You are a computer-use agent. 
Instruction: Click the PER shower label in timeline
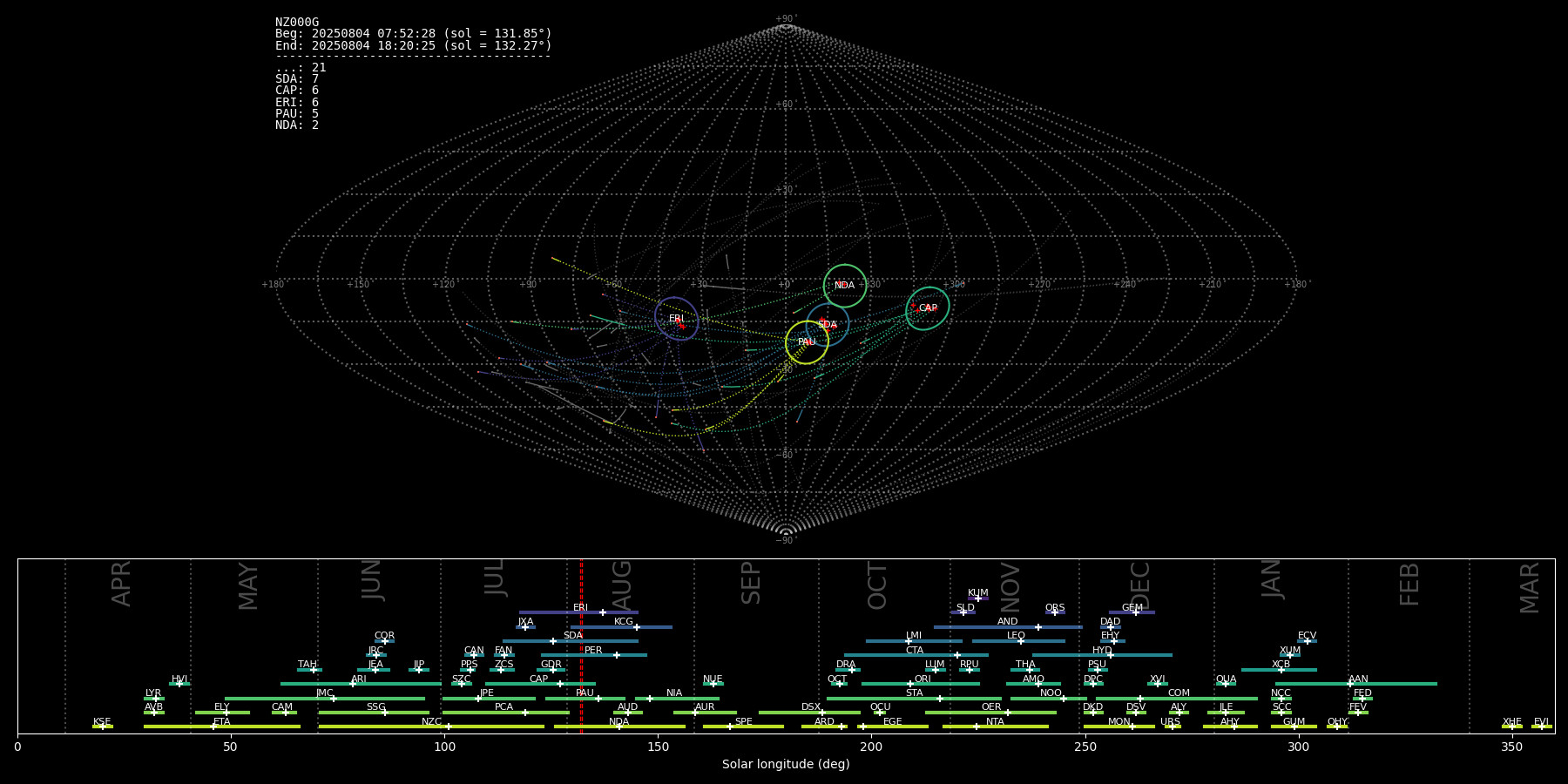(x=593, y=651)
